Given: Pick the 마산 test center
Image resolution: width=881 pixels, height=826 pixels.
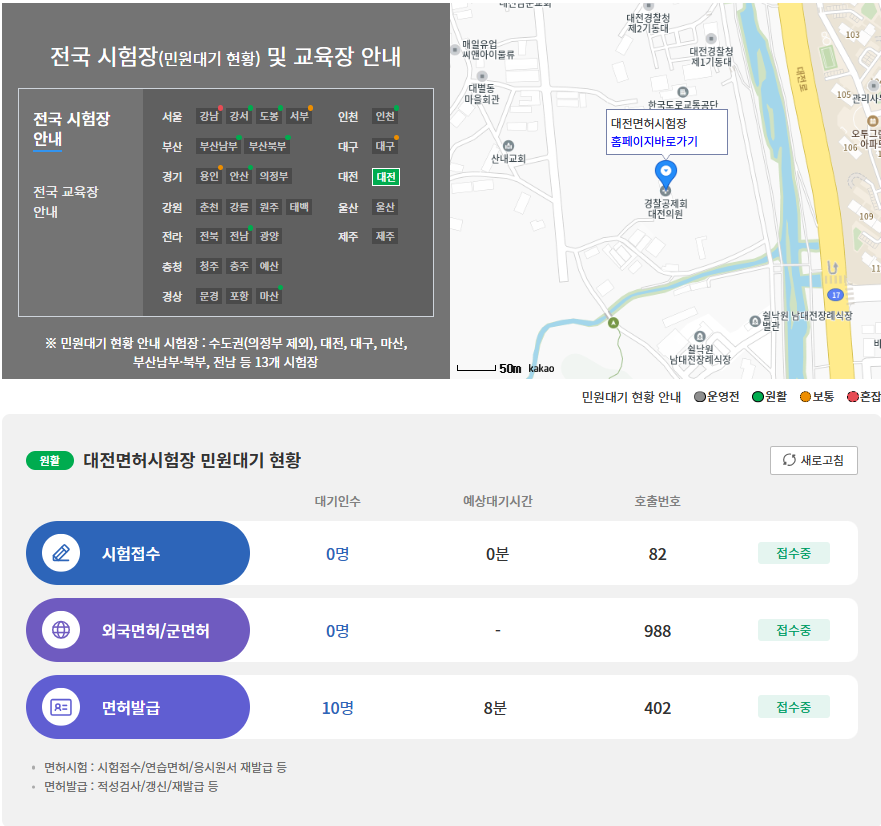Looking at the screenshot, I should pos(269,296).
